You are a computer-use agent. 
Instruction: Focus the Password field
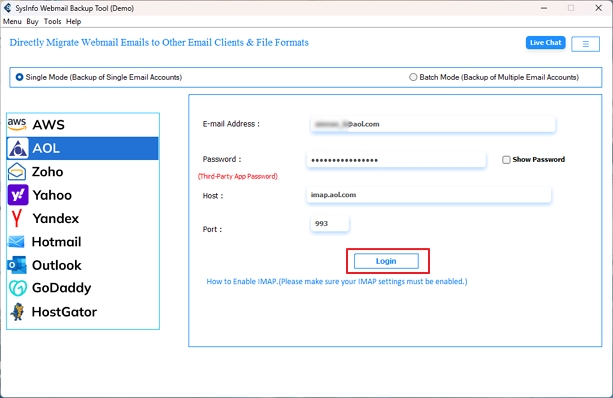click(x=396, y=160)
